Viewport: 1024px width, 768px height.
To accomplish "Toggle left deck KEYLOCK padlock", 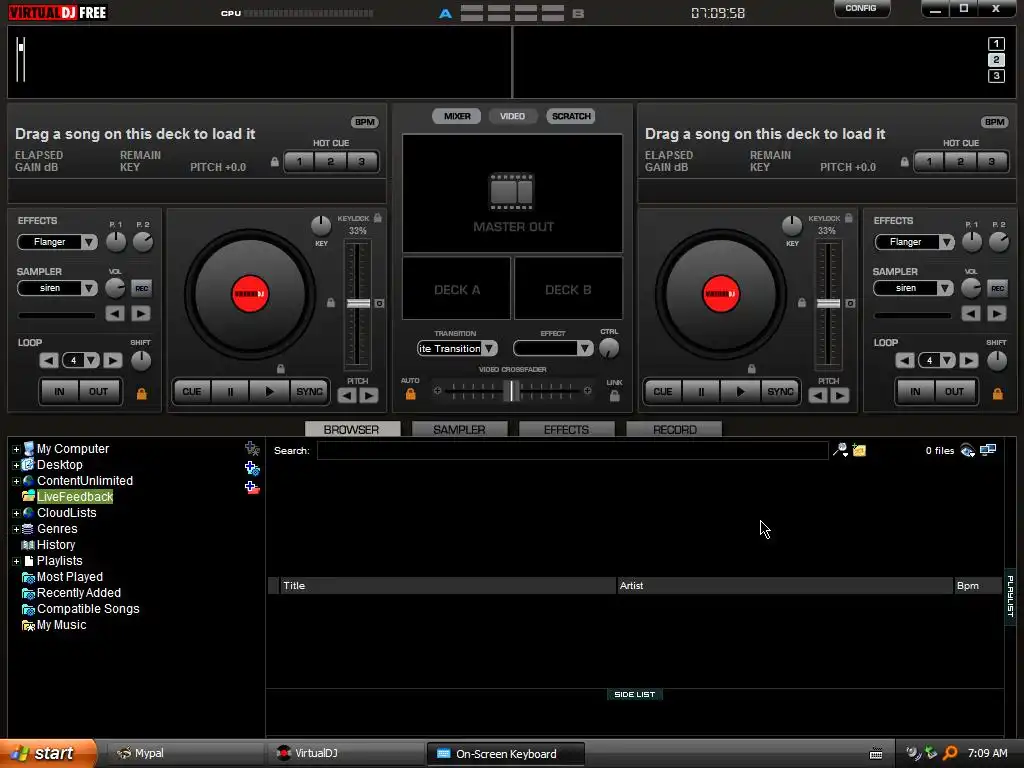I will tap(377, 217).
